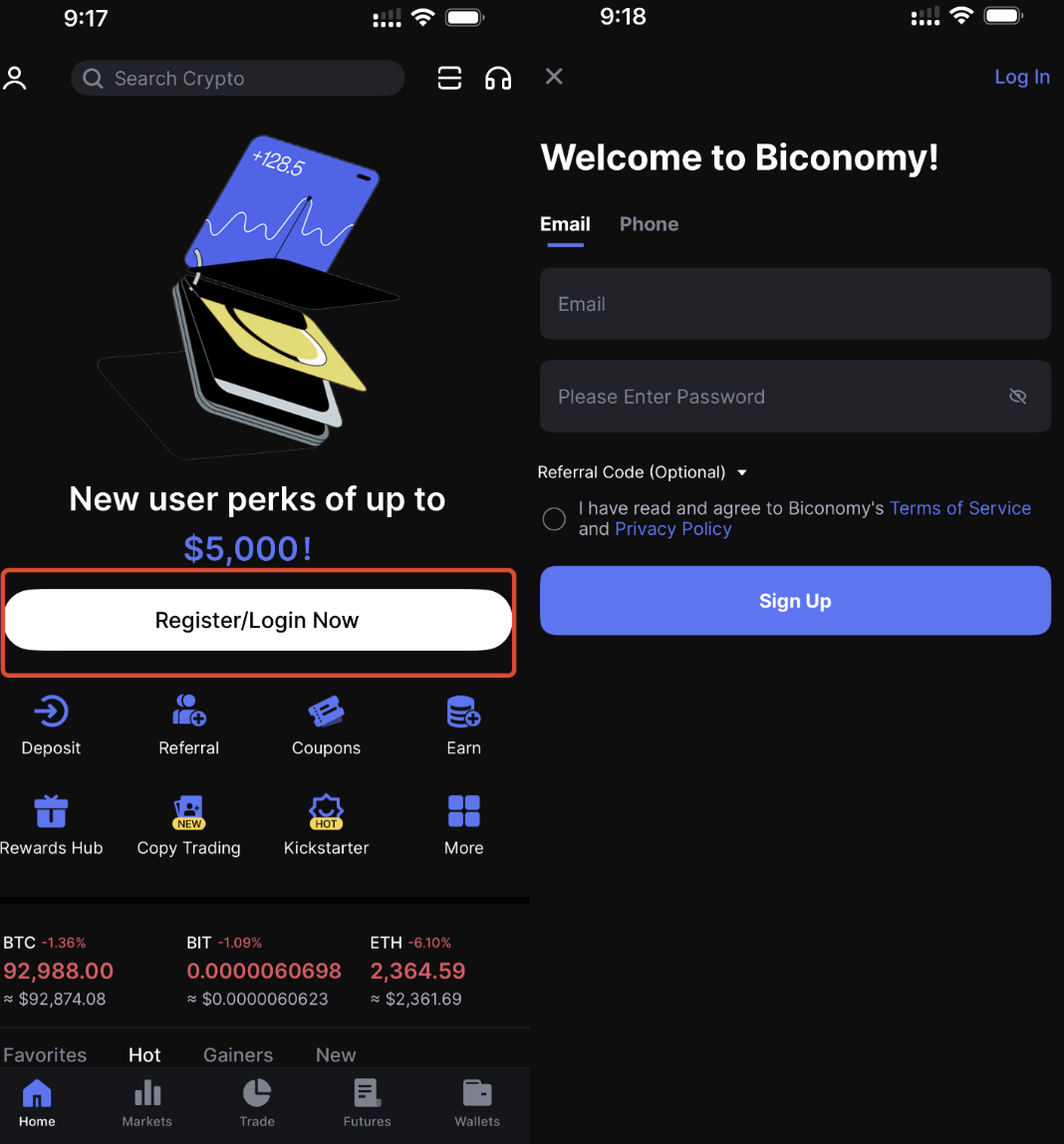Select the Earn icon
1064x1144 pixels.
(463, 712)
